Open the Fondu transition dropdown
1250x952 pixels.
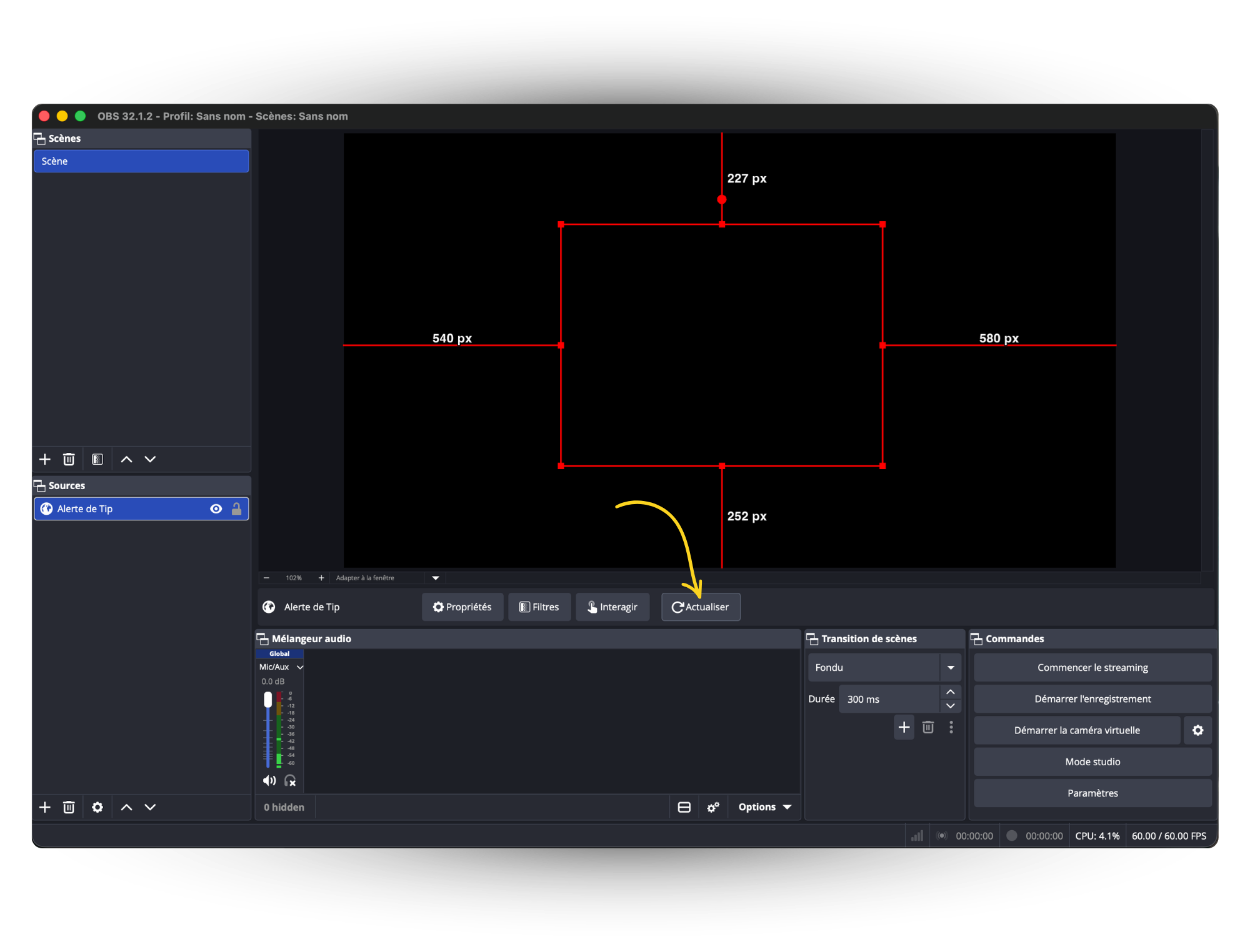[x=884, y=667]
